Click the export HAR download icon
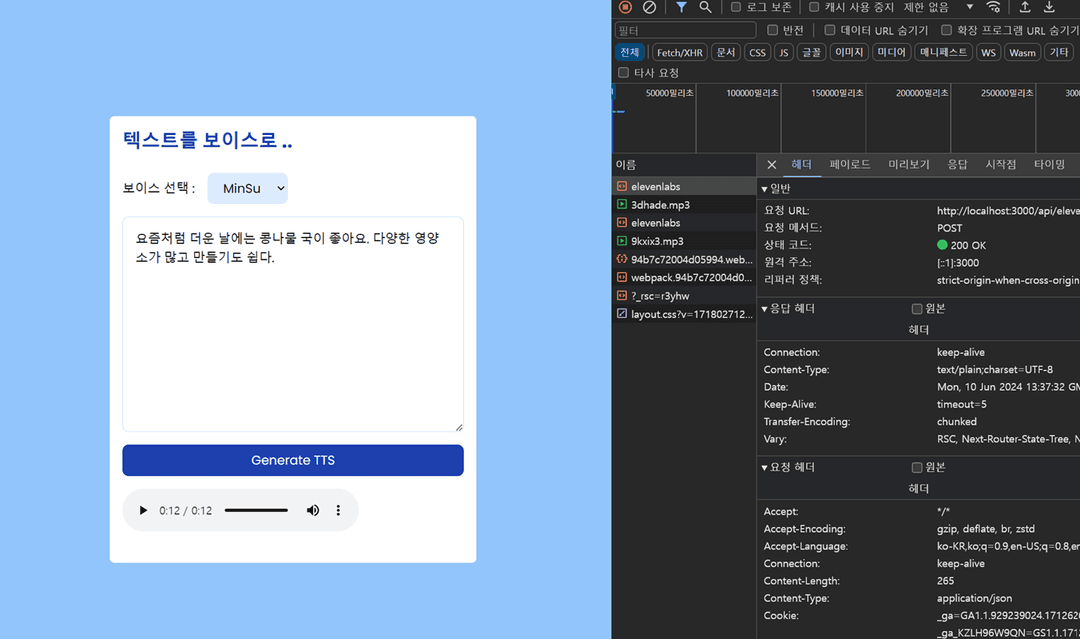The width and height of the screenshot is (1080, 639). point(1049,7)
